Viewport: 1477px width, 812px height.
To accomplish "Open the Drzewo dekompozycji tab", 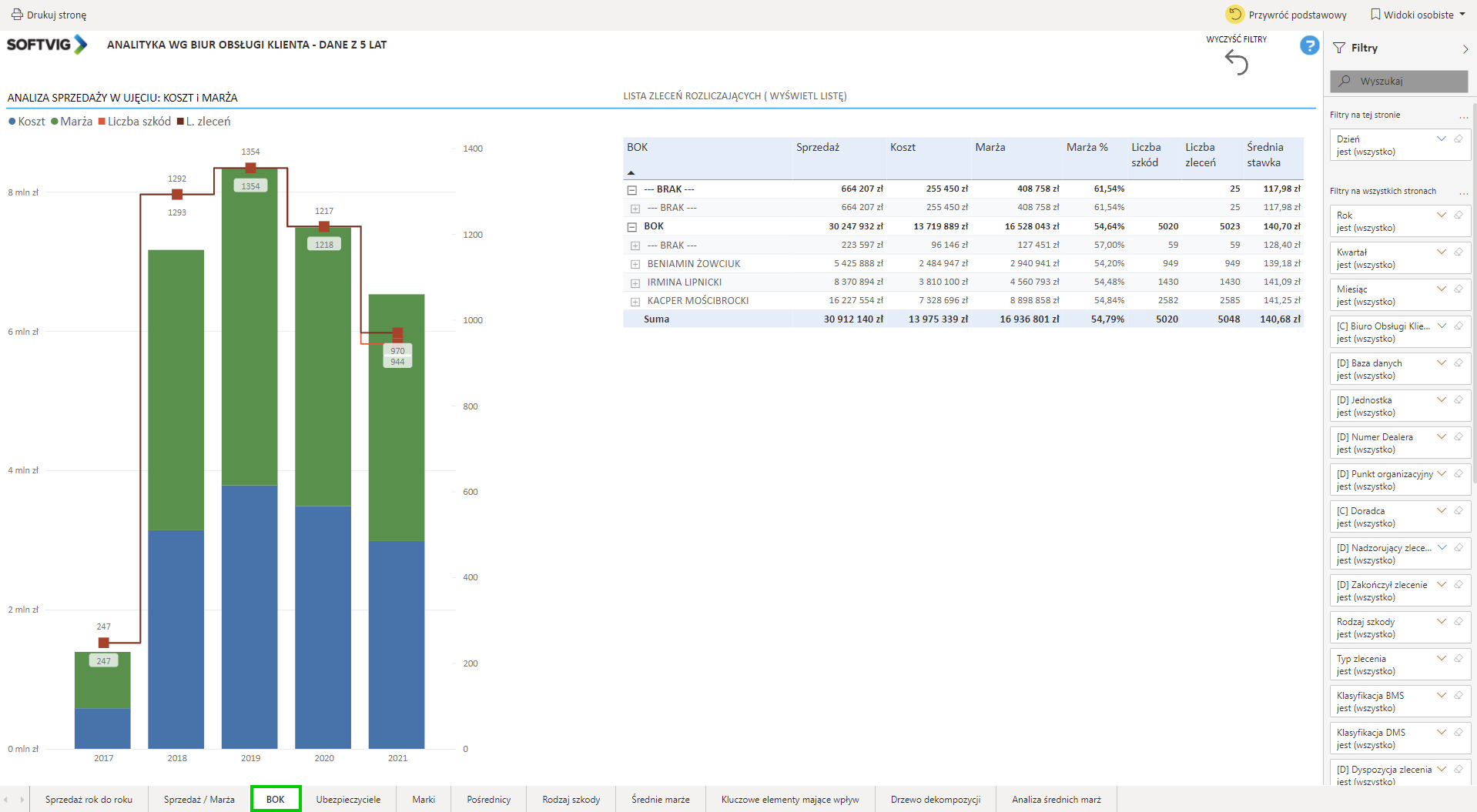I will [x=935, y=800].
